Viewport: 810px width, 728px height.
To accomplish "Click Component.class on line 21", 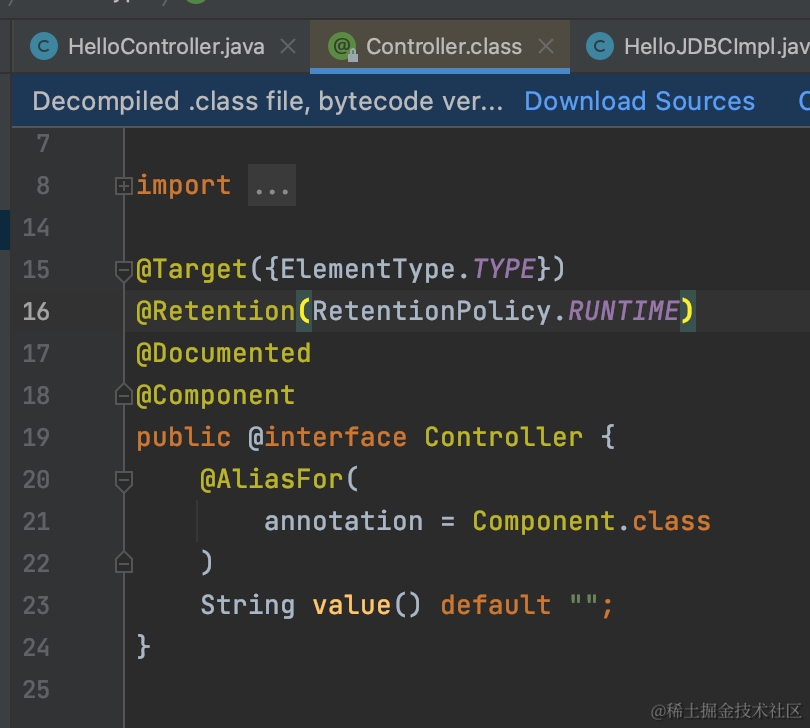I will coord(591,521).
